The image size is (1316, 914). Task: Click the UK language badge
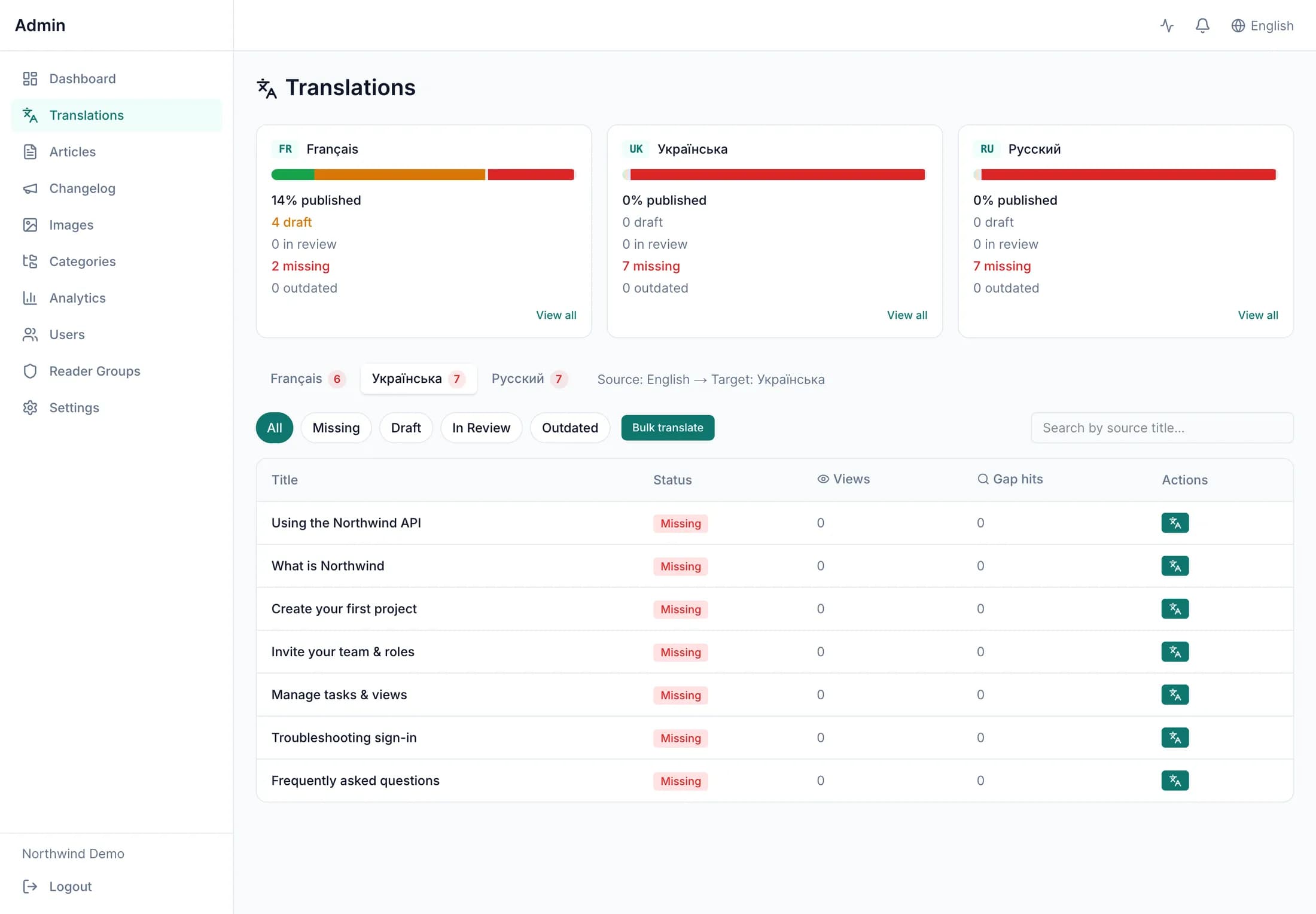[x=636, y=149]
